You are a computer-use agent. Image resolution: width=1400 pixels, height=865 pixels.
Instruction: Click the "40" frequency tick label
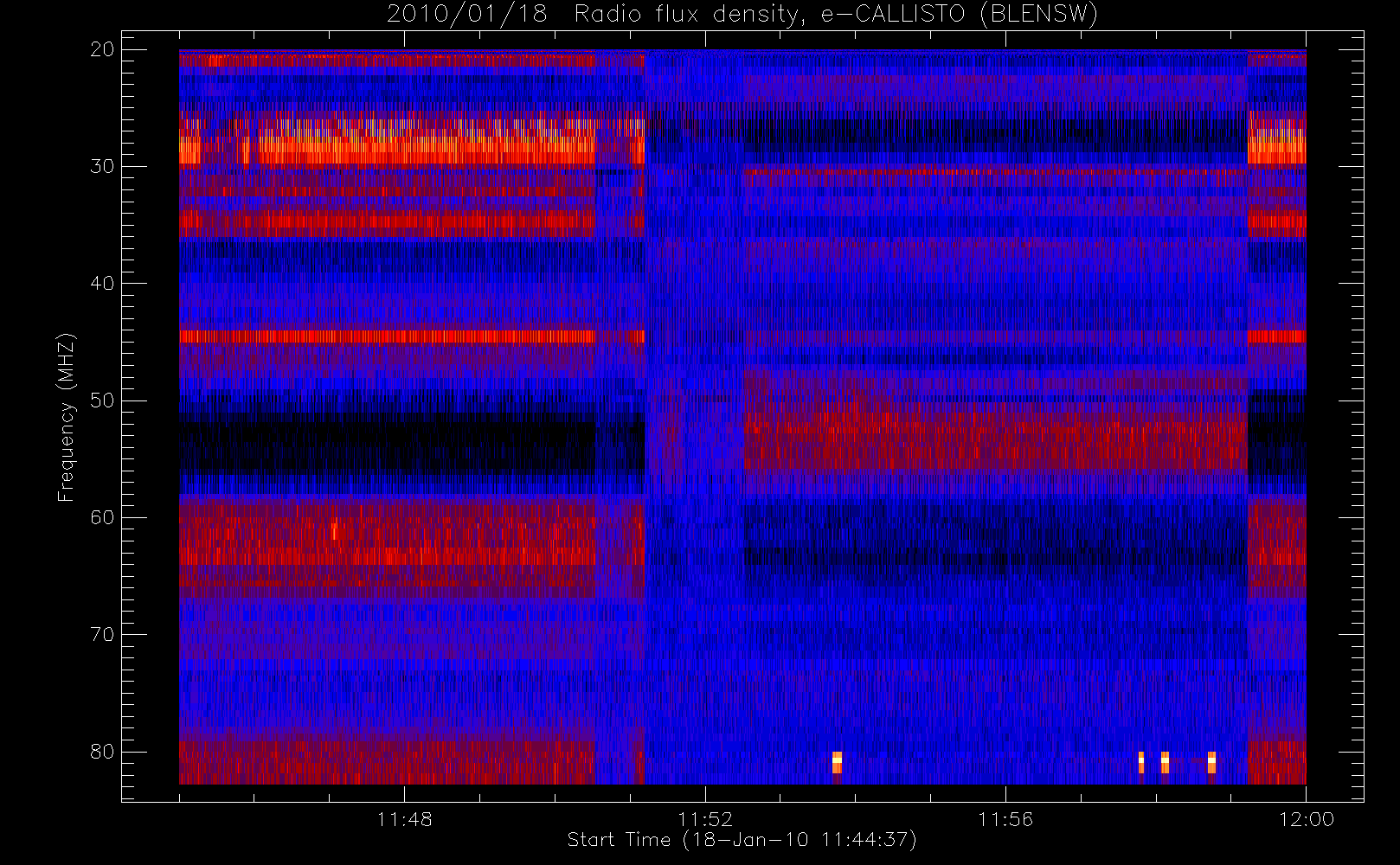tap(102, 283)
